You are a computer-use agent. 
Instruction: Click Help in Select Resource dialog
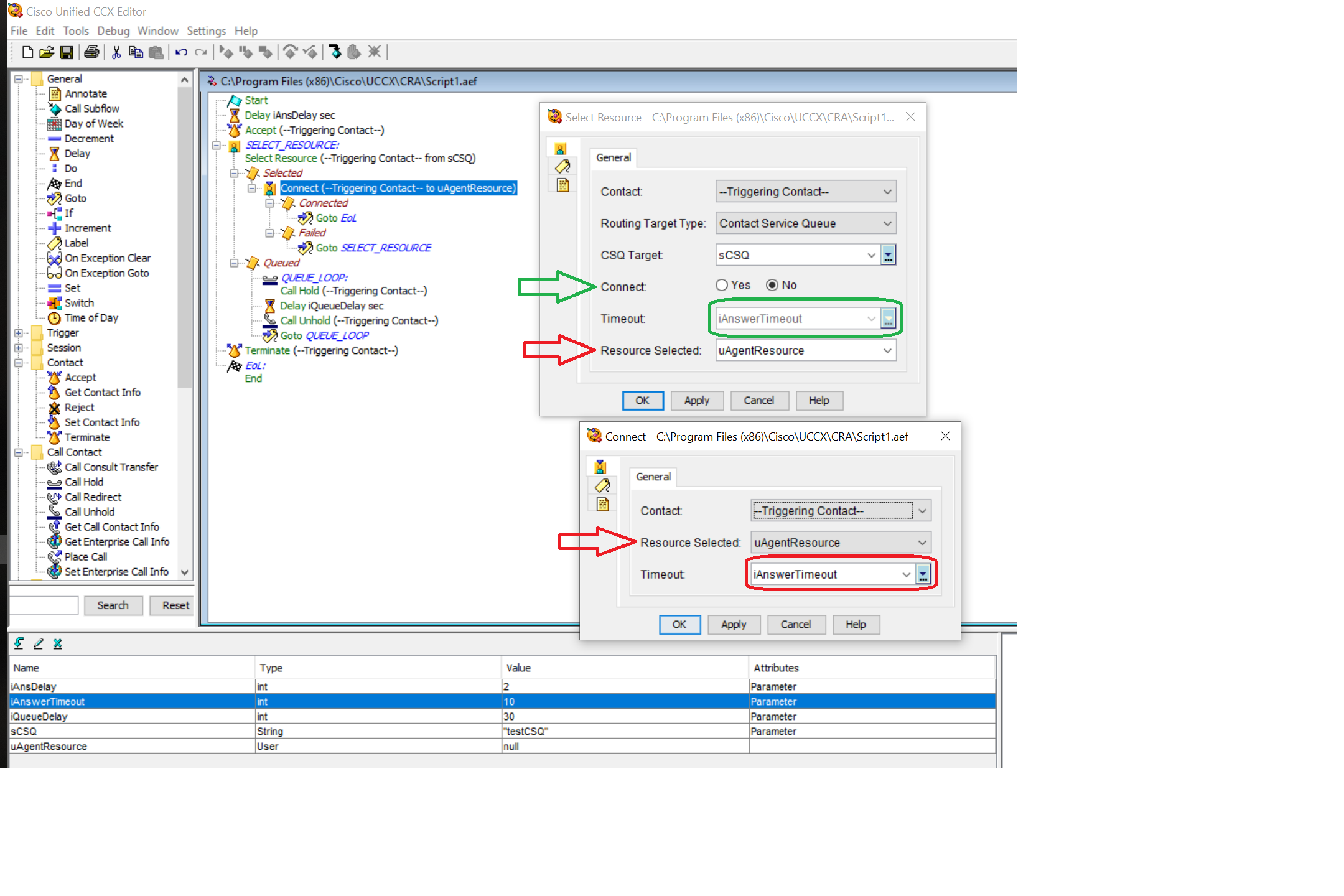click(x=819, y=401)
